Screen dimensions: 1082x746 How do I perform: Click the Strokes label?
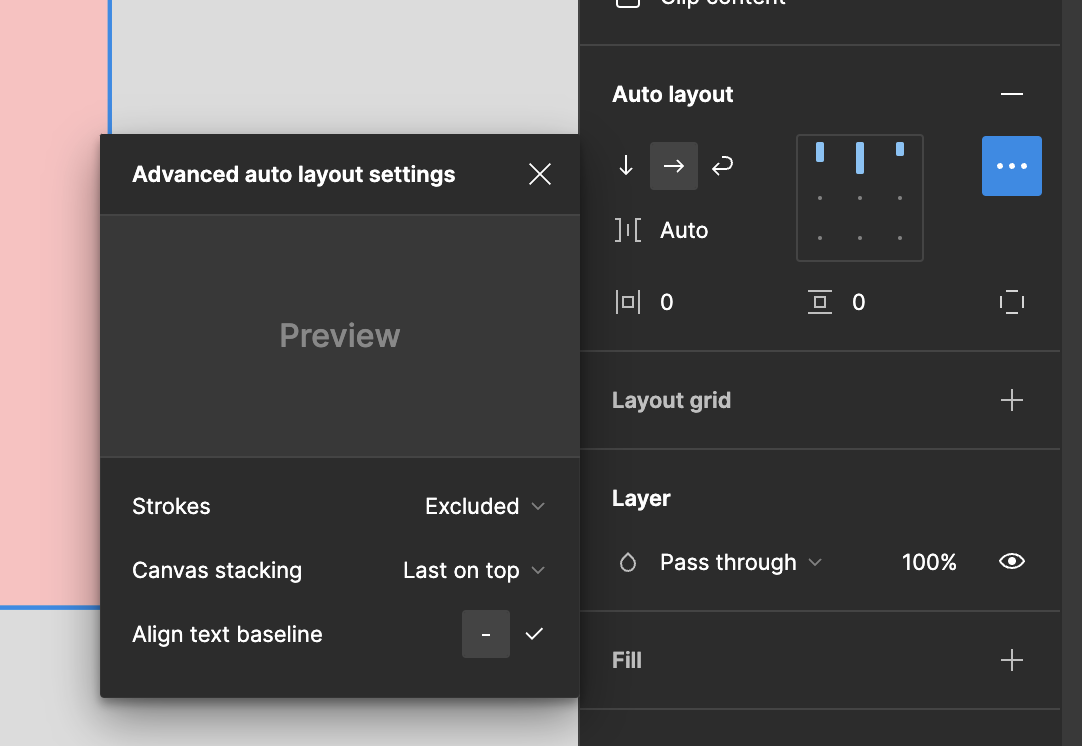(x=171, y=506)
